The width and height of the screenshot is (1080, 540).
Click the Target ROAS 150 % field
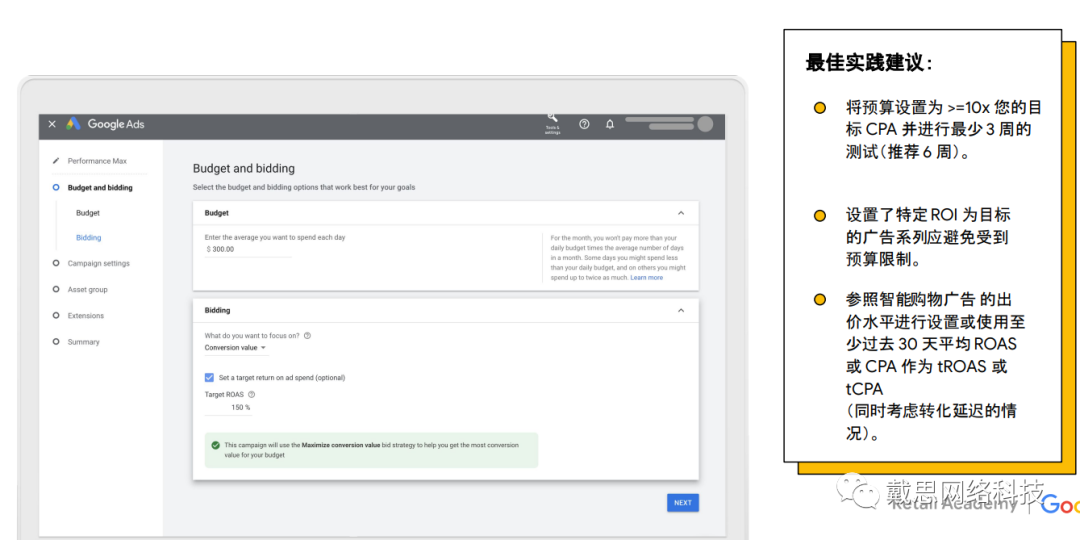tap(229, 408)
